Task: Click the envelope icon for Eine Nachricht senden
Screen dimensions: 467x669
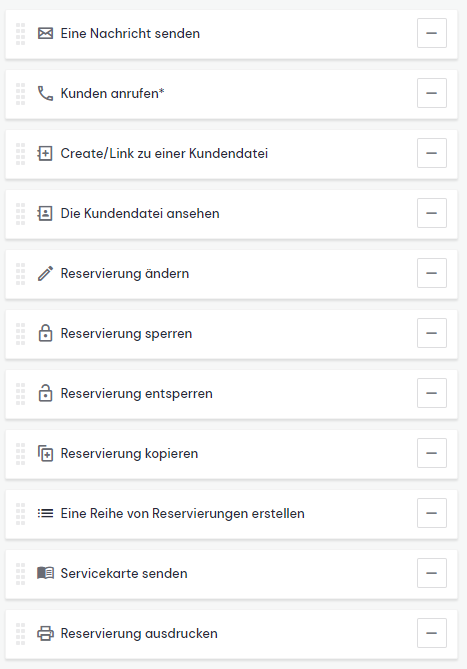Action: (45, 33)
